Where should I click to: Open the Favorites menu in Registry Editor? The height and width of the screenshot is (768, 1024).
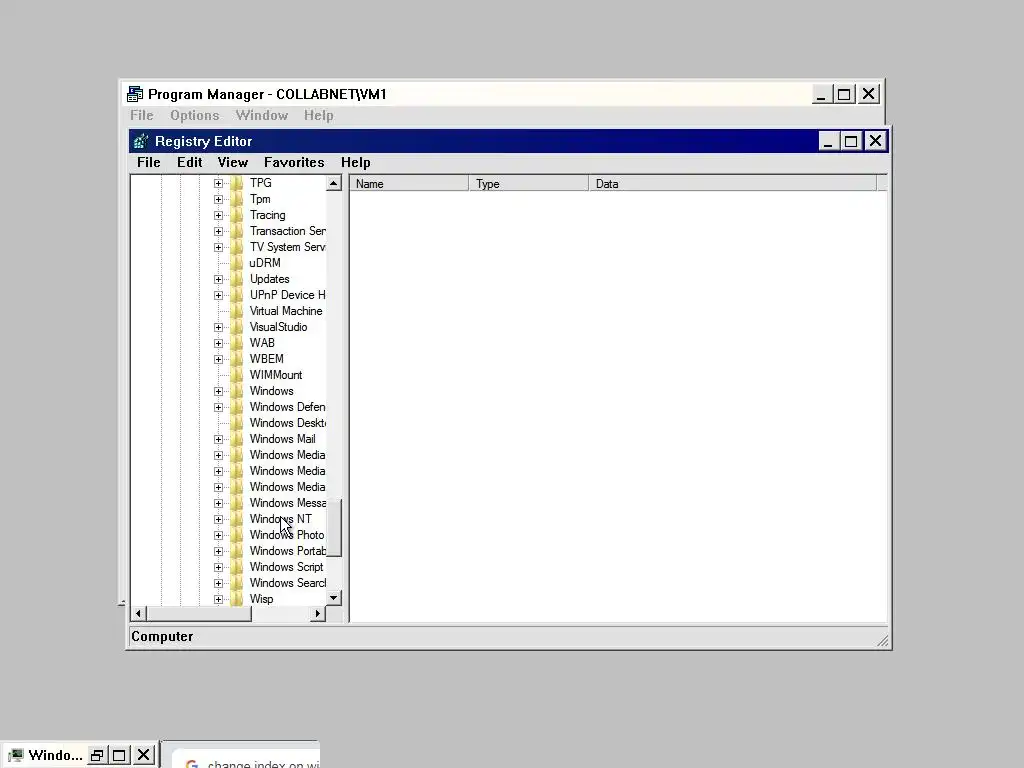click(294, 163)
